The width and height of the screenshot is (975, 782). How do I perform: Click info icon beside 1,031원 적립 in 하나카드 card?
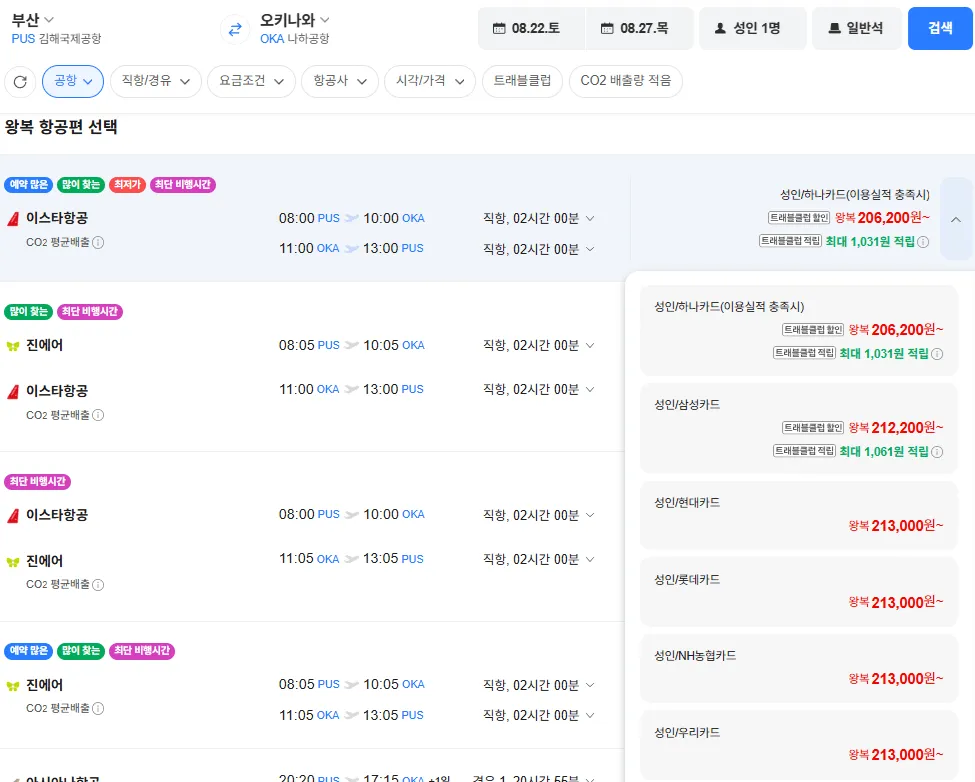click(937, 354)
